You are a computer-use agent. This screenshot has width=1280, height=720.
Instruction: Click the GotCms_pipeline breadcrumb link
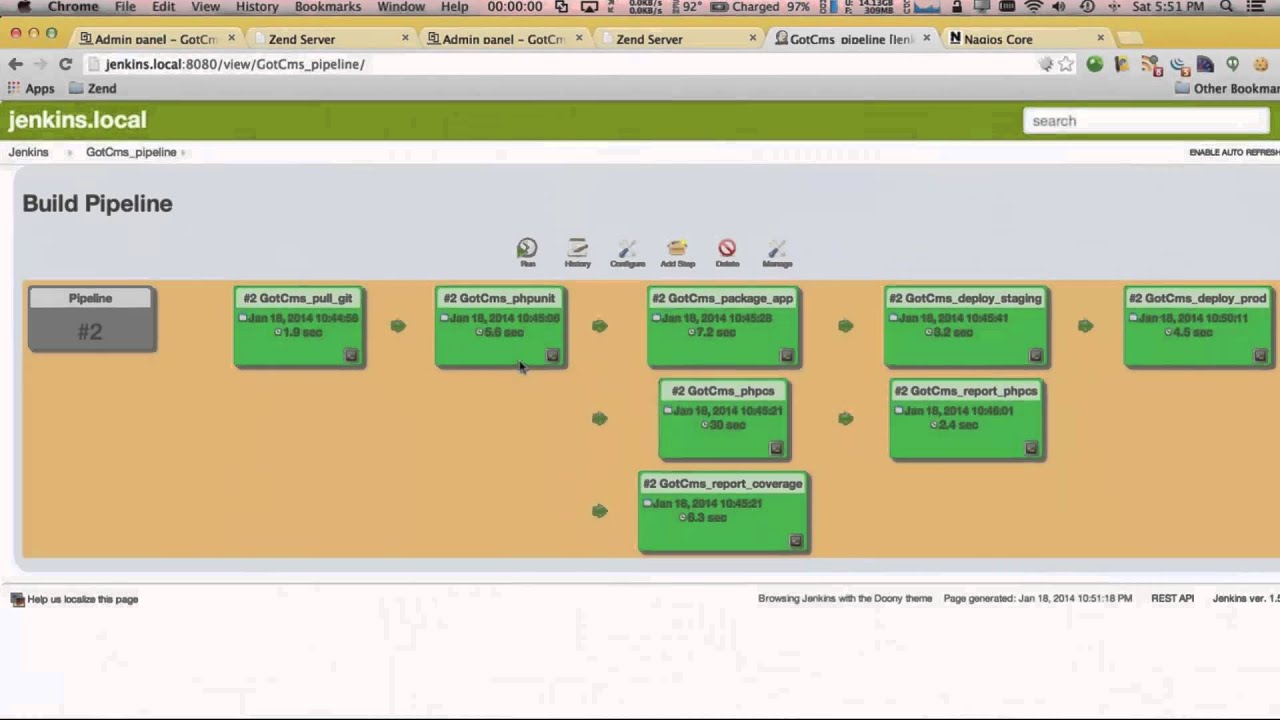pos(131,152)
